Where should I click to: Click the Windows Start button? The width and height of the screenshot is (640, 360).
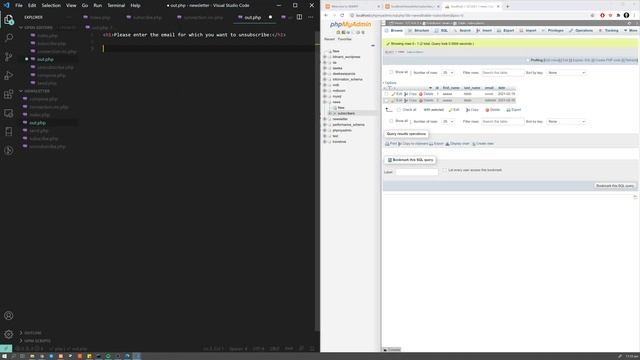point(4,356)
